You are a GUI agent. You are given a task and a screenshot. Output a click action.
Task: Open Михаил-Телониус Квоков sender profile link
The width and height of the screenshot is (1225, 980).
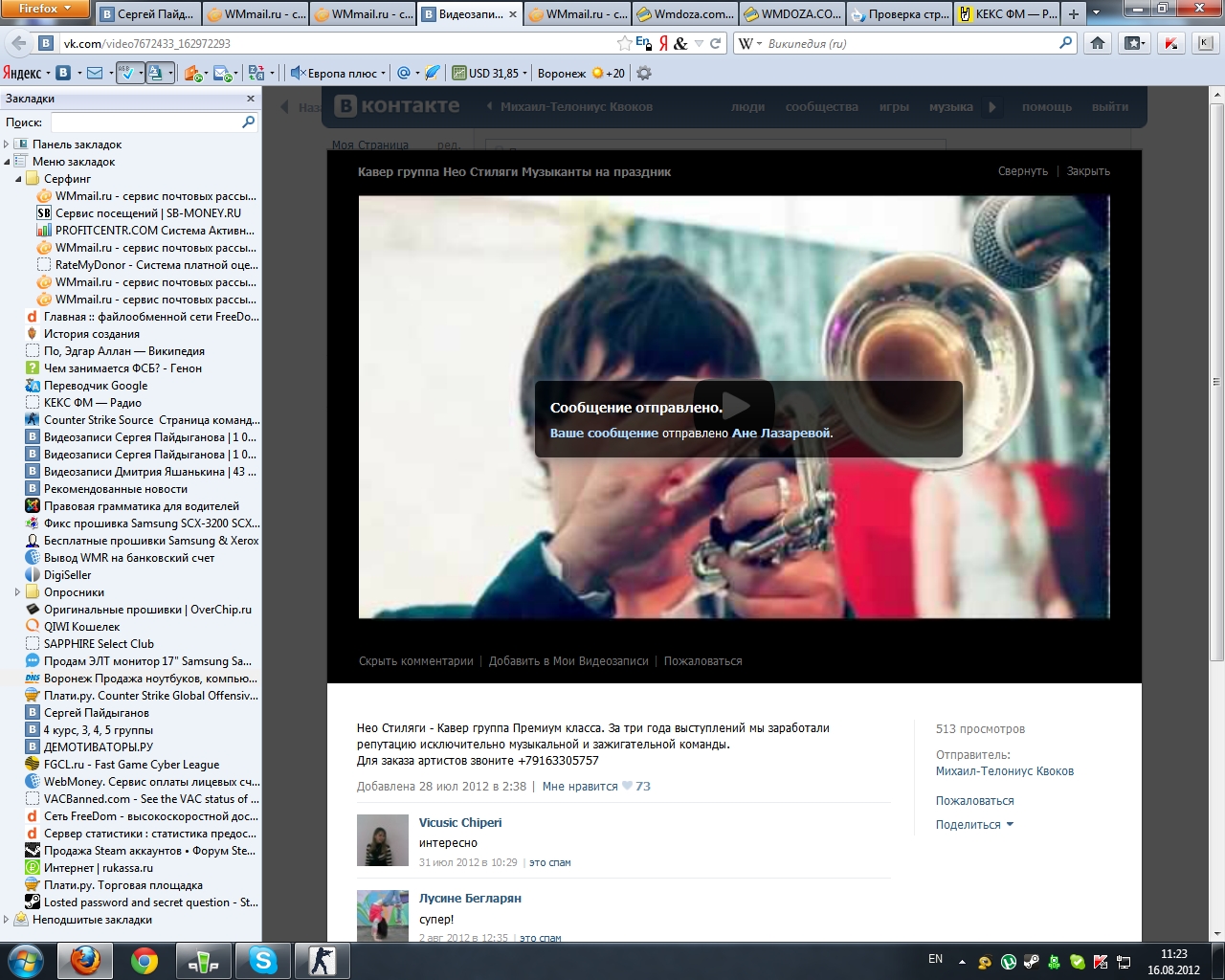(1005, 771)
